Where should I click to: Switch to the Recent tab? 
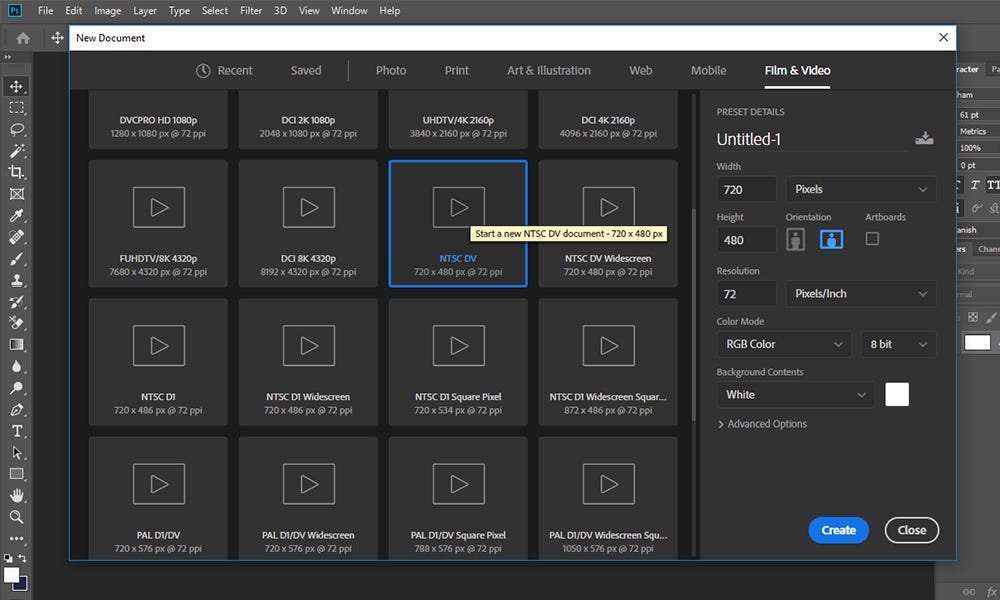(x=224, y=71)
